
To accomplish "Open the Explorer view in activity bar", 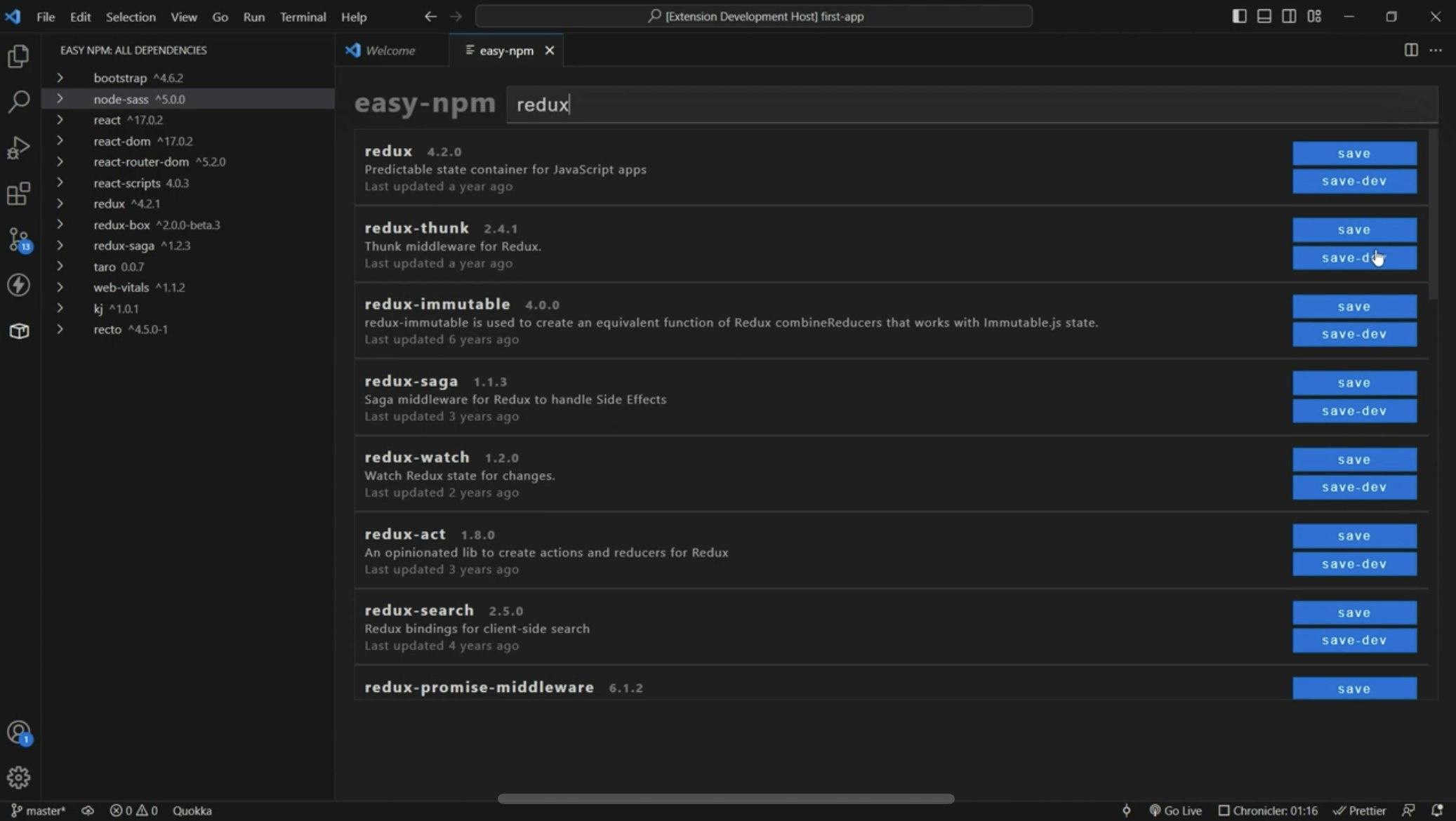I will [x=19, y=56].
